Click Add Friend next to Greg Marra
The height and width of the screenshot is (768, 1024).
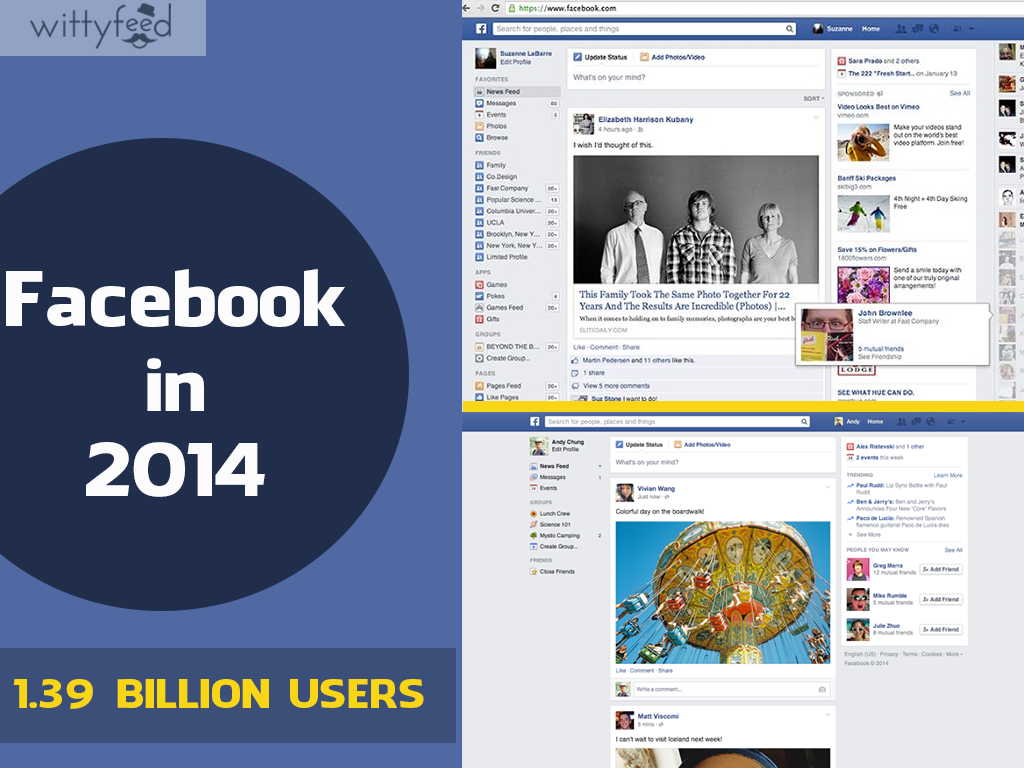pos(941,569)
